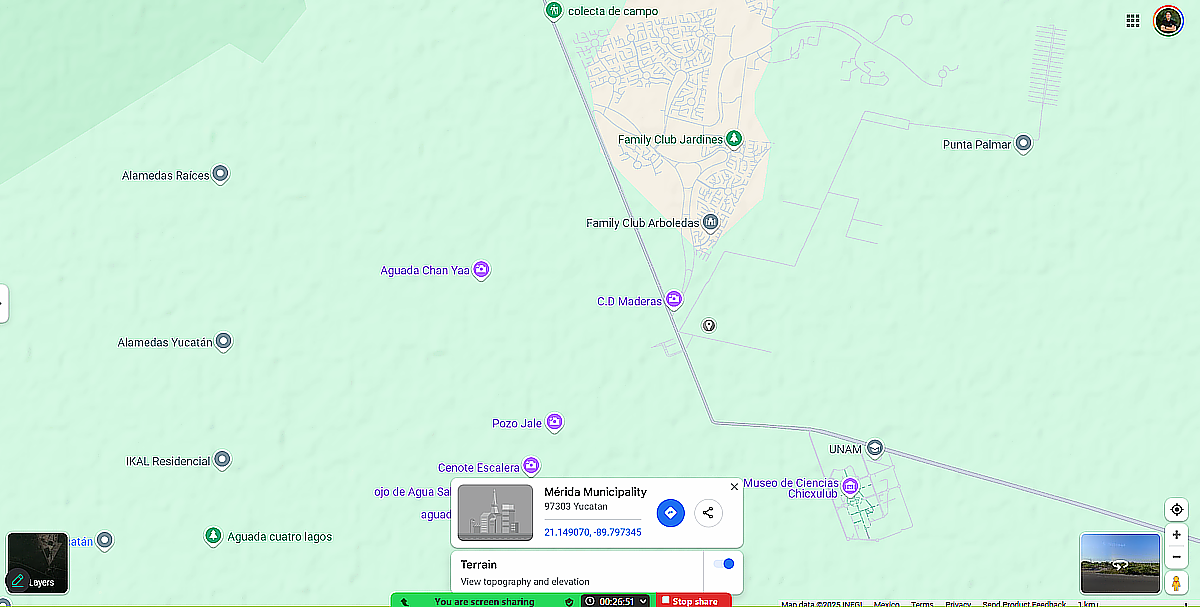Select the Family Club Jardines park marker
Image resolution: width=1200 pixels, height=607 pixels.
(x=733, y=139)
